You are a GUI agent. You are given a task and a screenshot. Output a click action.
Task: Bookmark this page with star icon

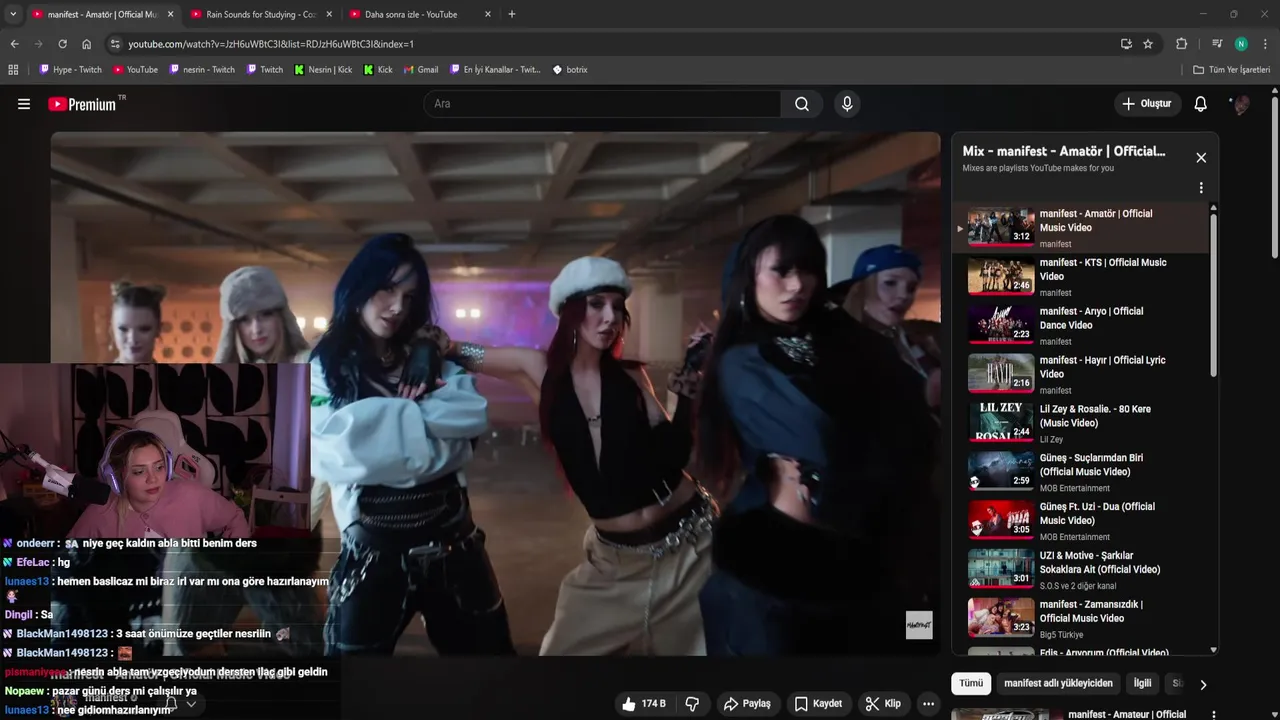coord(1148,44)
